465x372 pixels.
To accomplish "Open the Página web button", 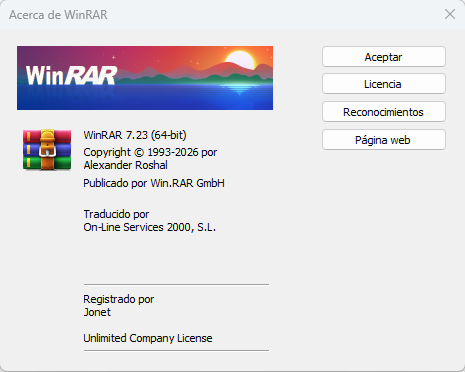I will pos(384,140).
